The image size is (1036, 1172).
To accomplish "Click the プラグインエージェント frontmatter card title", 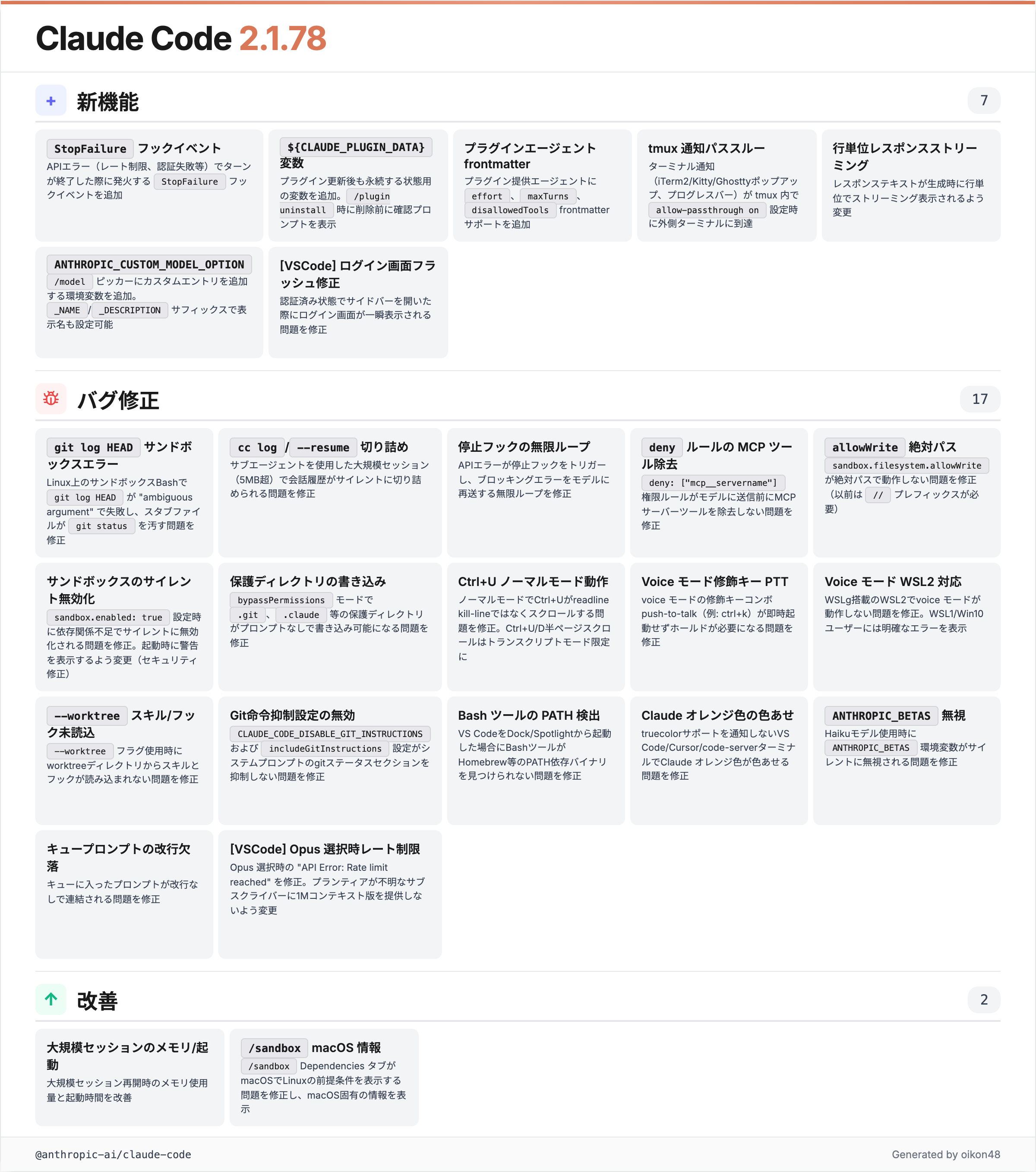I will pyautogui.click(x=530, y=156).
